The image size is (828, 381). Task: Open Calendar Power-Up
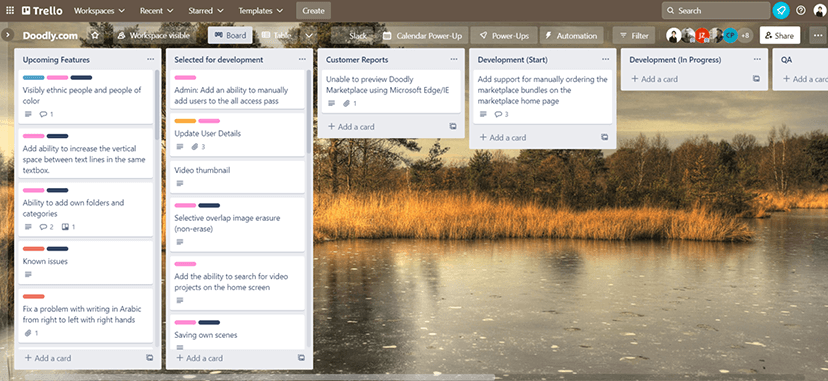click(422, 36)
